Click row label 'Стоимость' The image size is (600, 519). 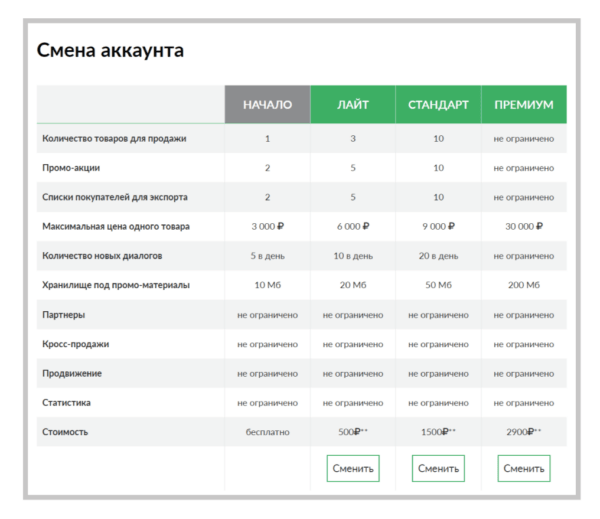point(65,432)
